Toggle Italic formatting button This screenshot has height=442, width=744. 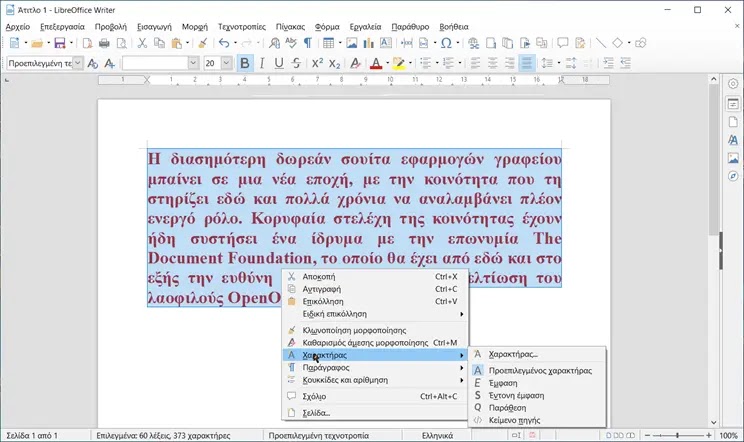click(261, 63)
